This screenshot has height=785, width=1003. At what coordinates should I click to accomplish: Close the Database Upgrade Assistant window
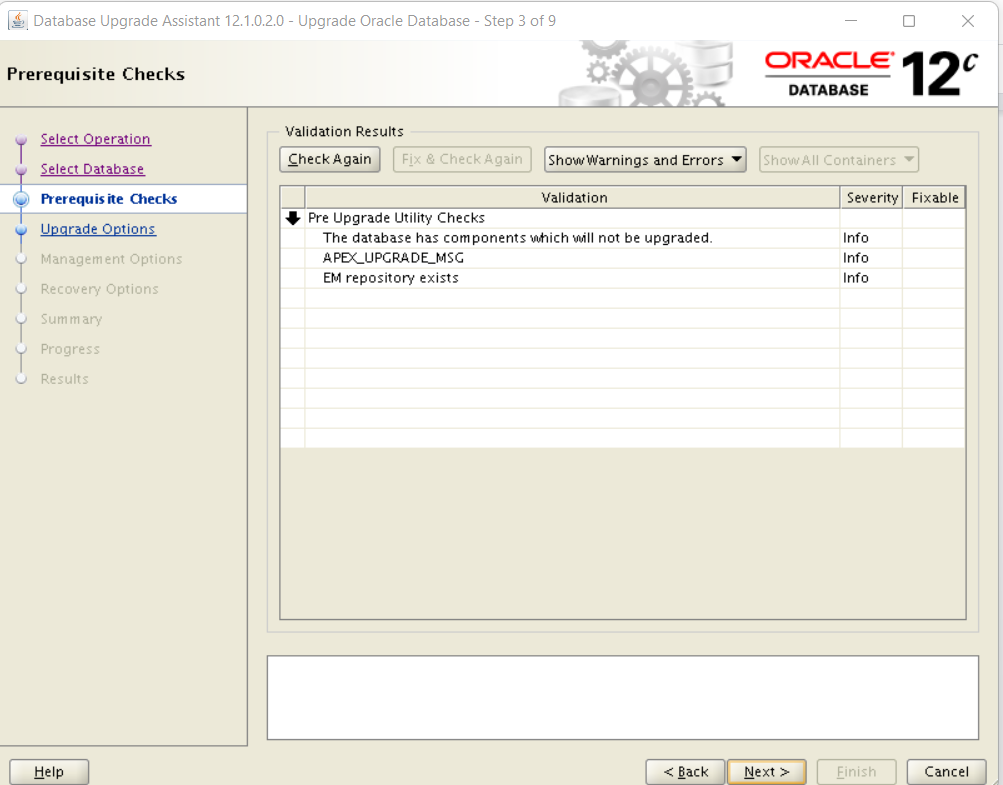coord(968,20)
